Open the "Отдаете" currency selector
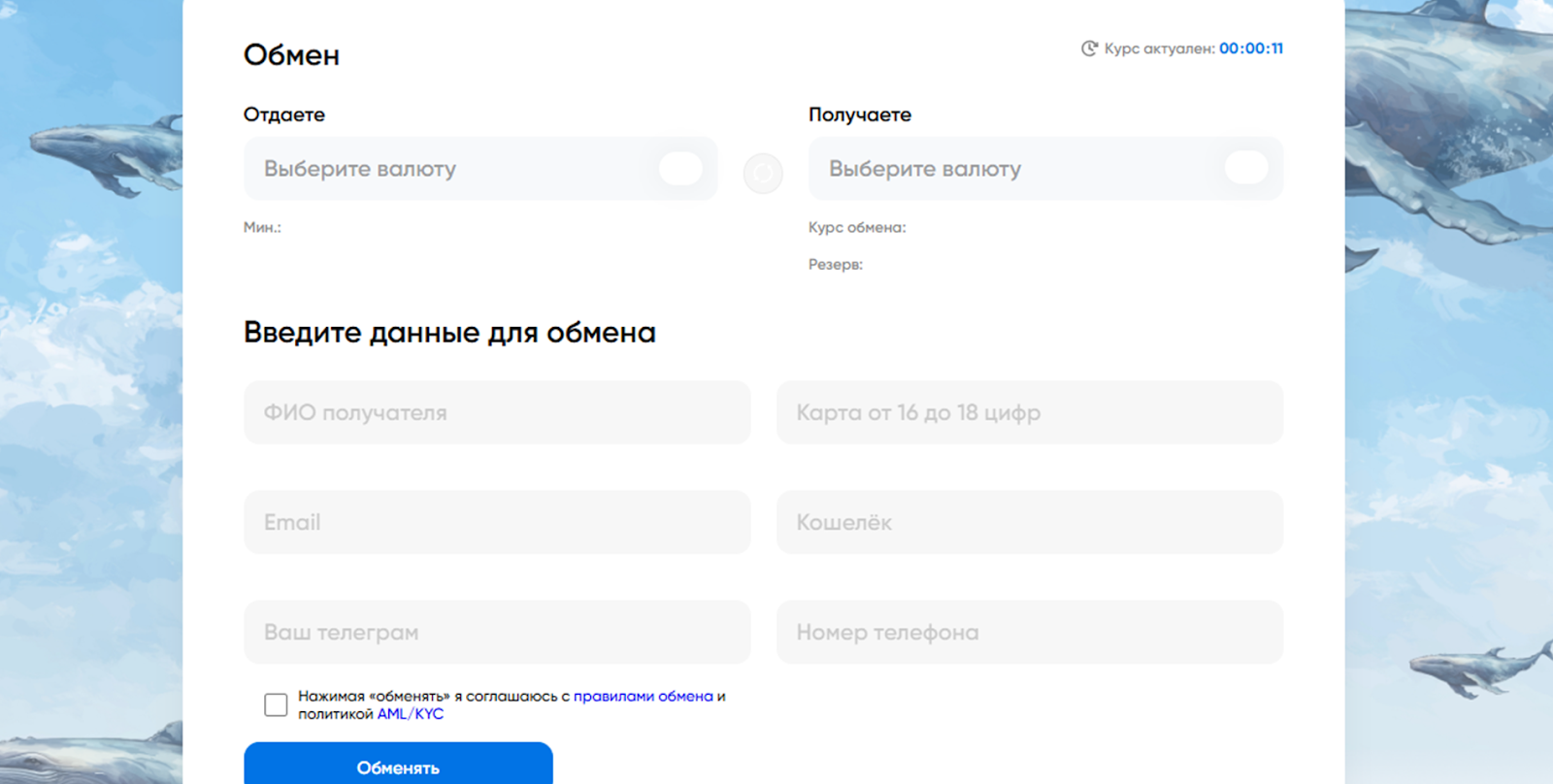This screenshot has width=1553, height=784. click(480, 169)
